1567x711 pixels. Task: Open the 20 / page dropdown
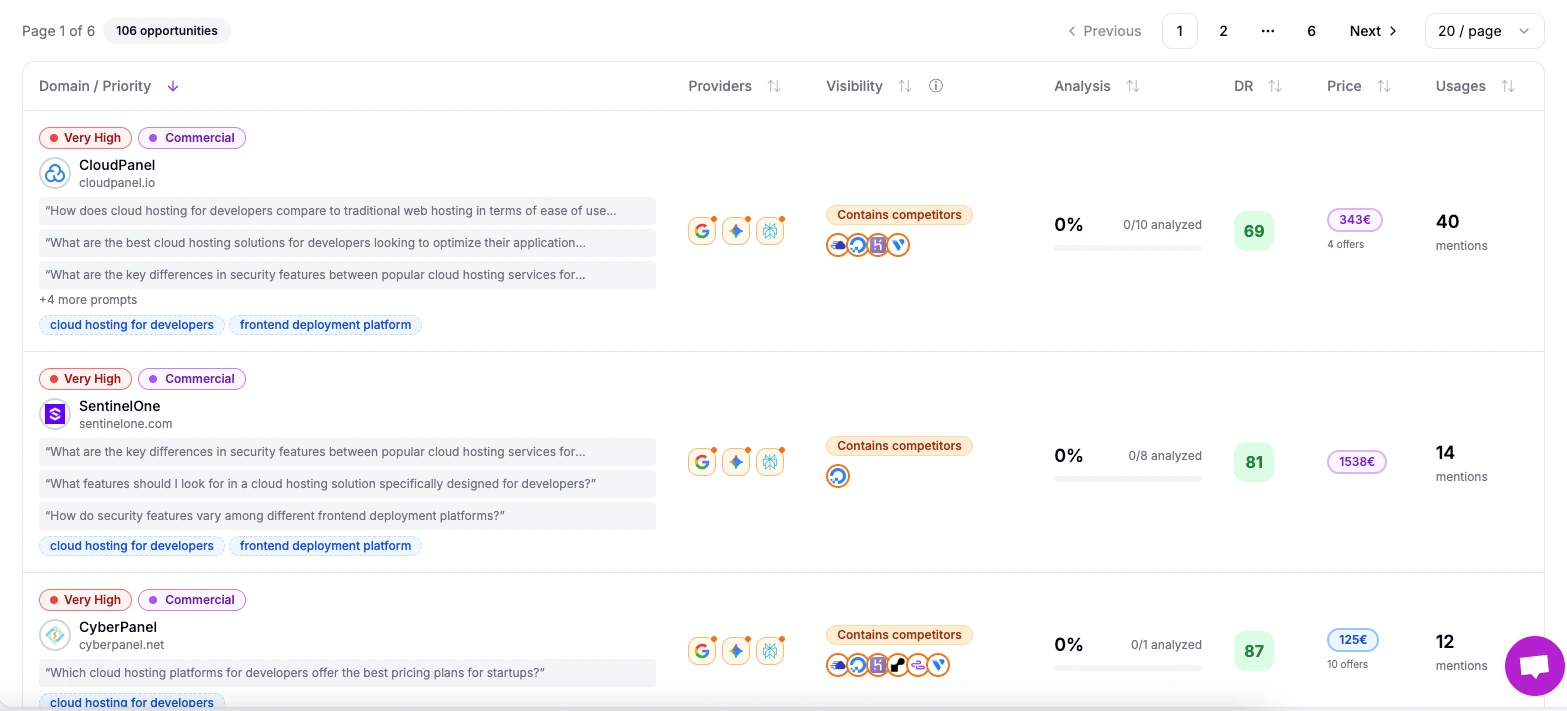(1484, 31)
